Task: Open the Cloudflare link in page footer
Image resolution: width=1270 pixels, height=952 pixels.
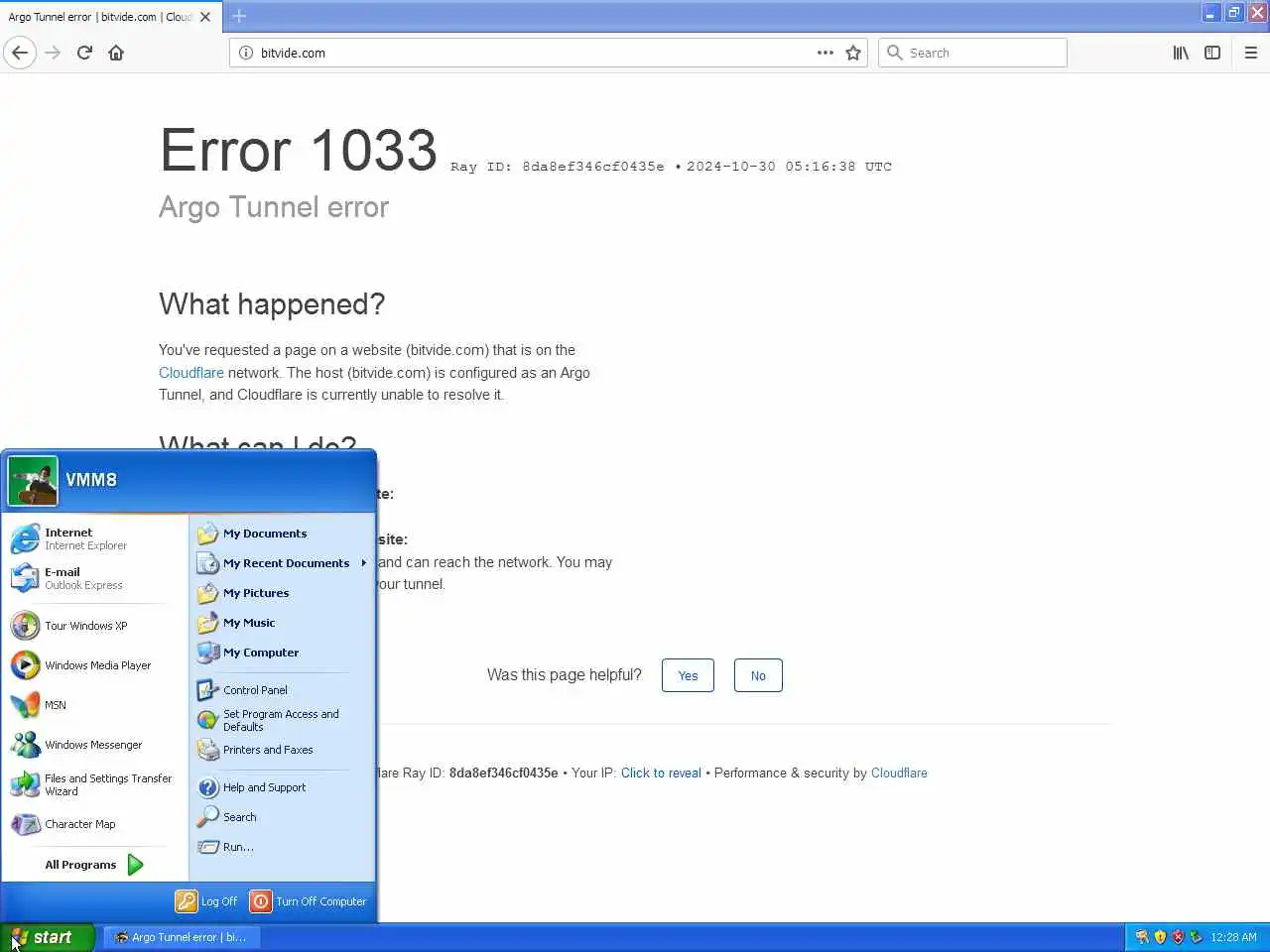Action: click(x=899, y=773)
